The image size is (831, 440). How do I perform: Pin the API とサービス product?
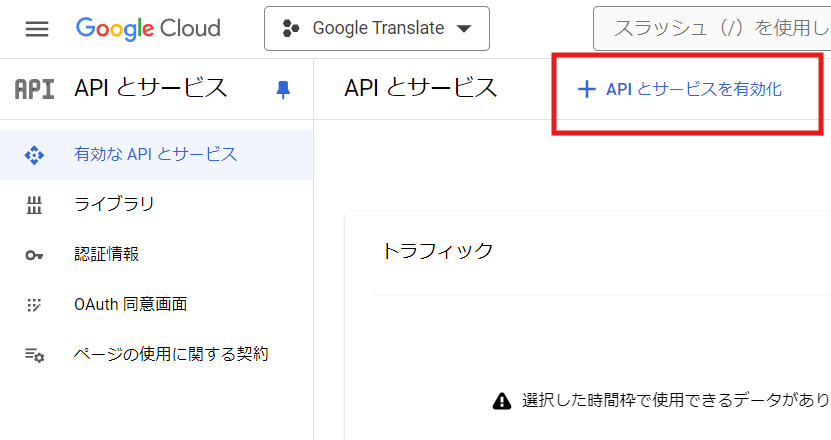click(x=283, y=89)
